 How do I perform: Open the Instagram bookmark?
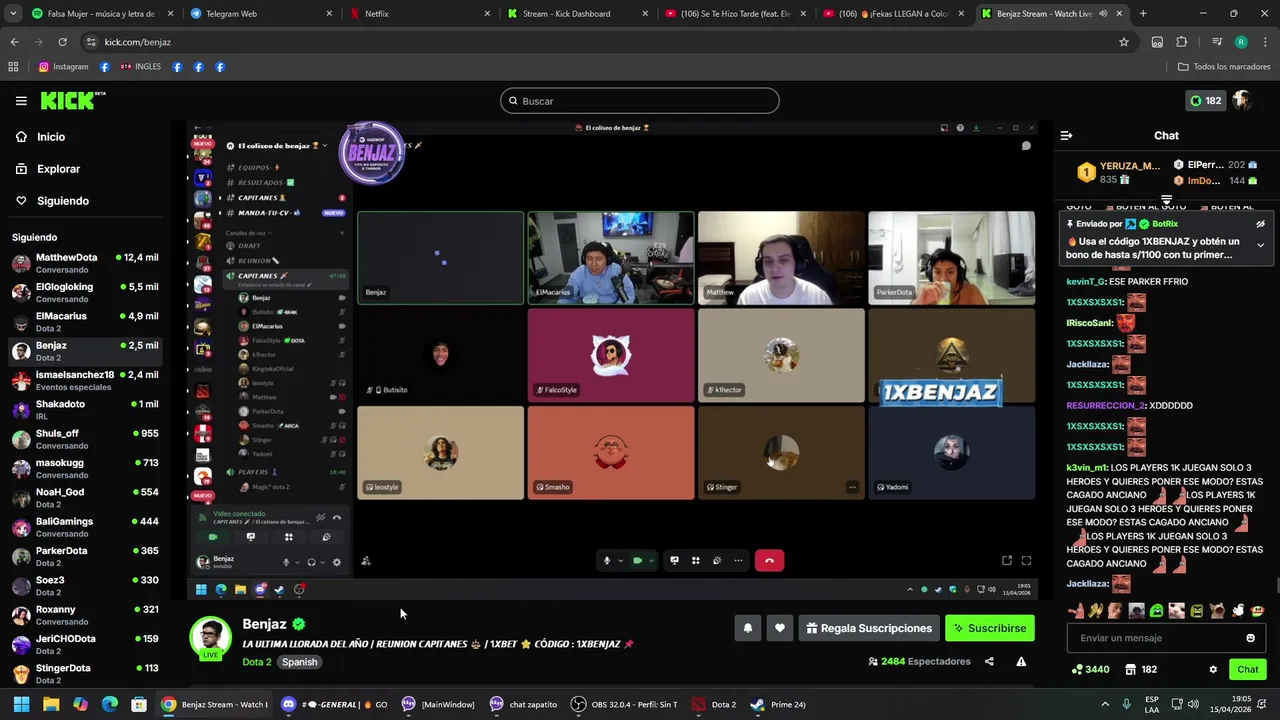(64, 67)
